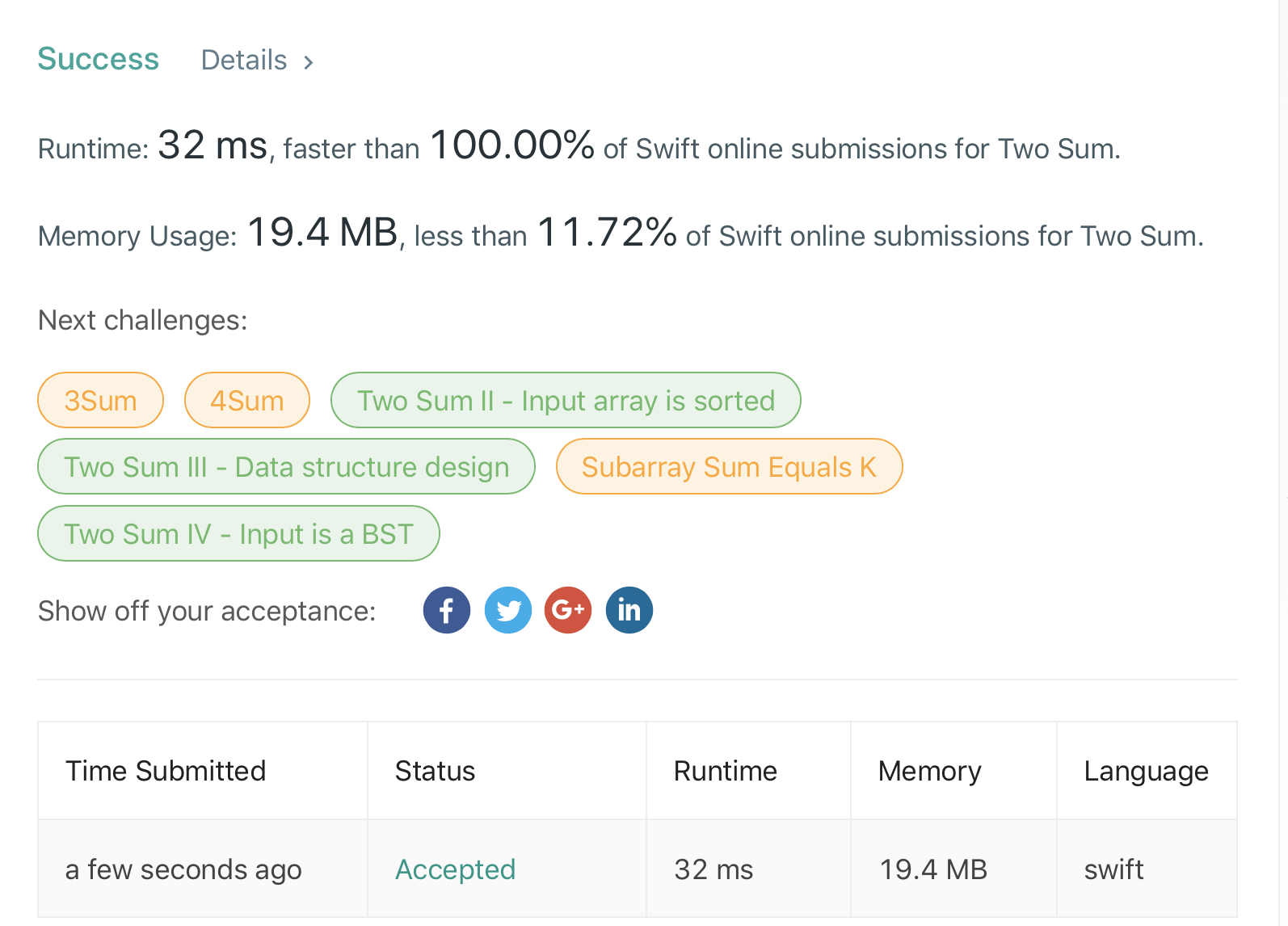The height and width of the screenshot is (926, 1288).
Task: Share acceptance on LinkedIn
Action: 629,610
